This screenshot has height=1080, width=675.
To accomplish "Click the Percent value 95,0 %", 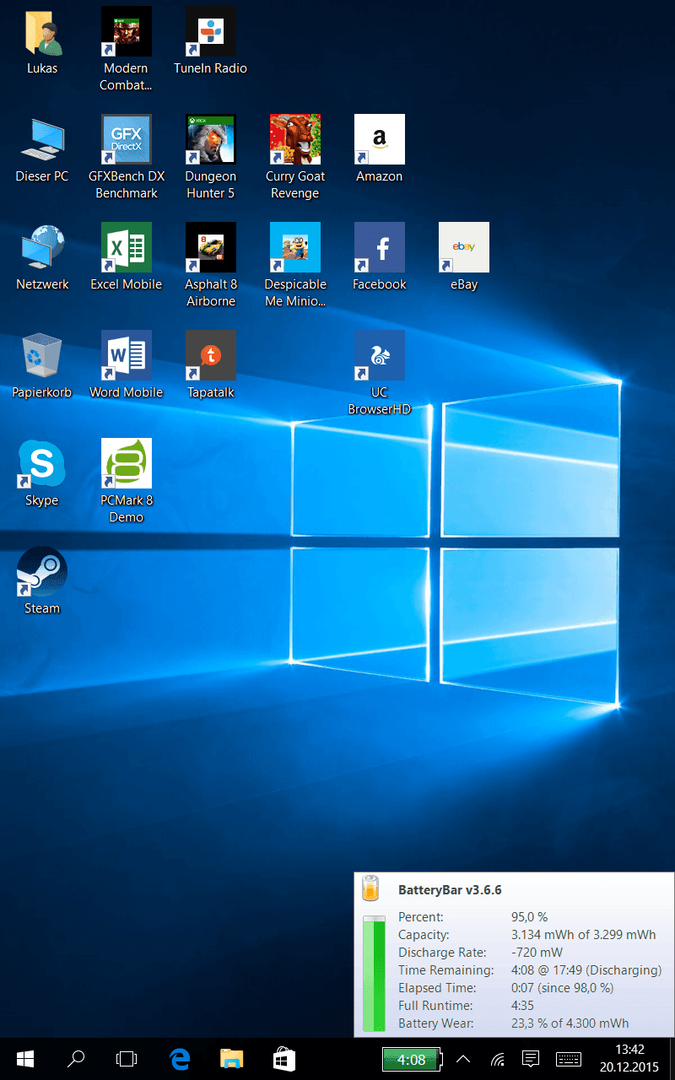I will (x=529, y=917).
